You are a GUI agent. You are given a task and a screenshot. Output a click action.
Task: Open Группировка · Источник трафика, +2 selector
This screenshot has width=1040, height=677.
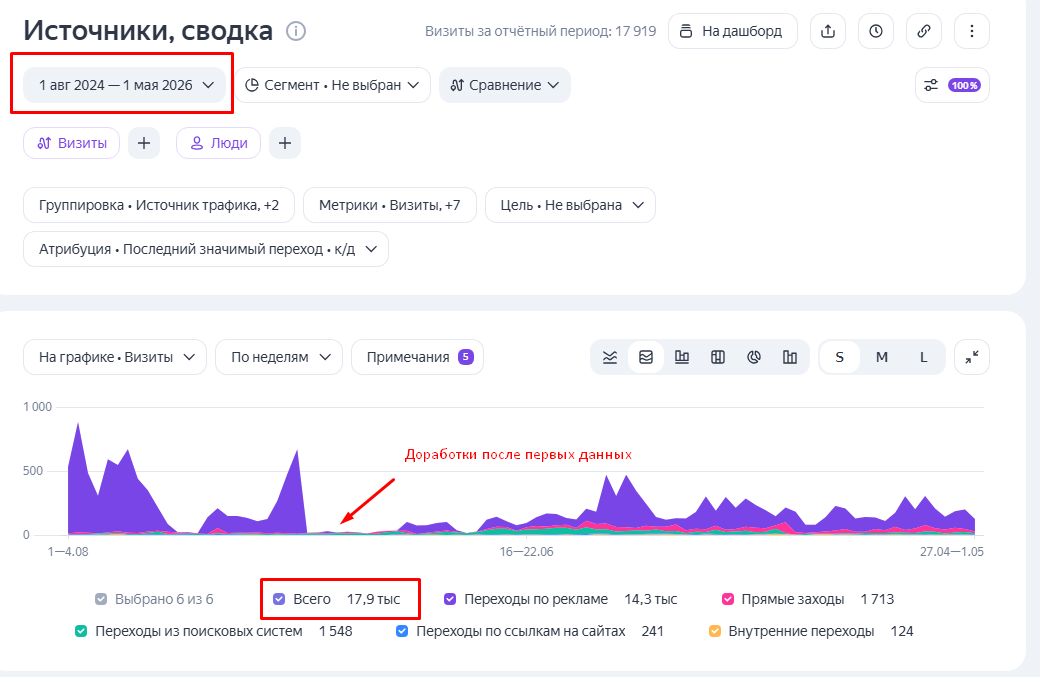coord(159,206)
